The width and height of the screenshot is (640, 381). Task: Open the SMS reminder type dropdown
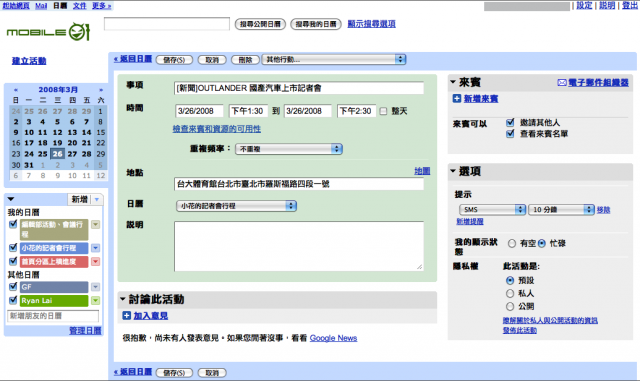coord(492,209)
